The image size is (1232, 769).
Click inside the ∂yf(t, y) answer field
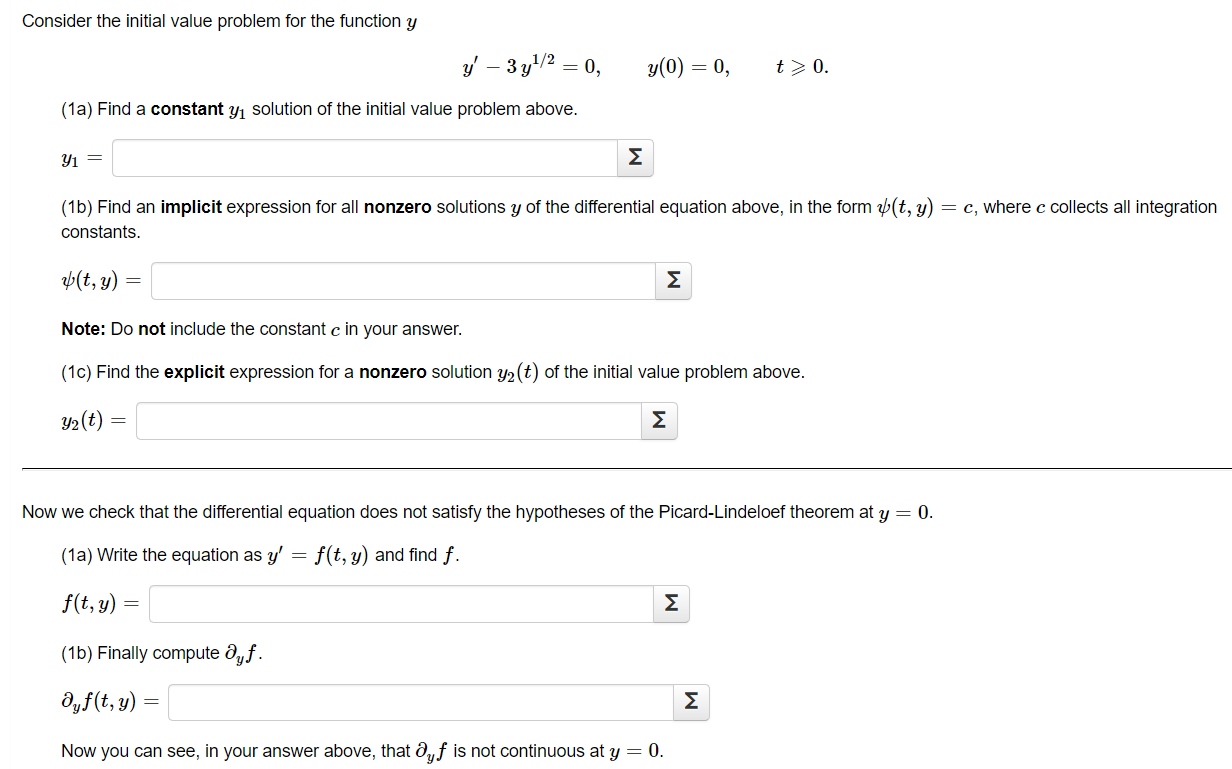click(420, 702)
